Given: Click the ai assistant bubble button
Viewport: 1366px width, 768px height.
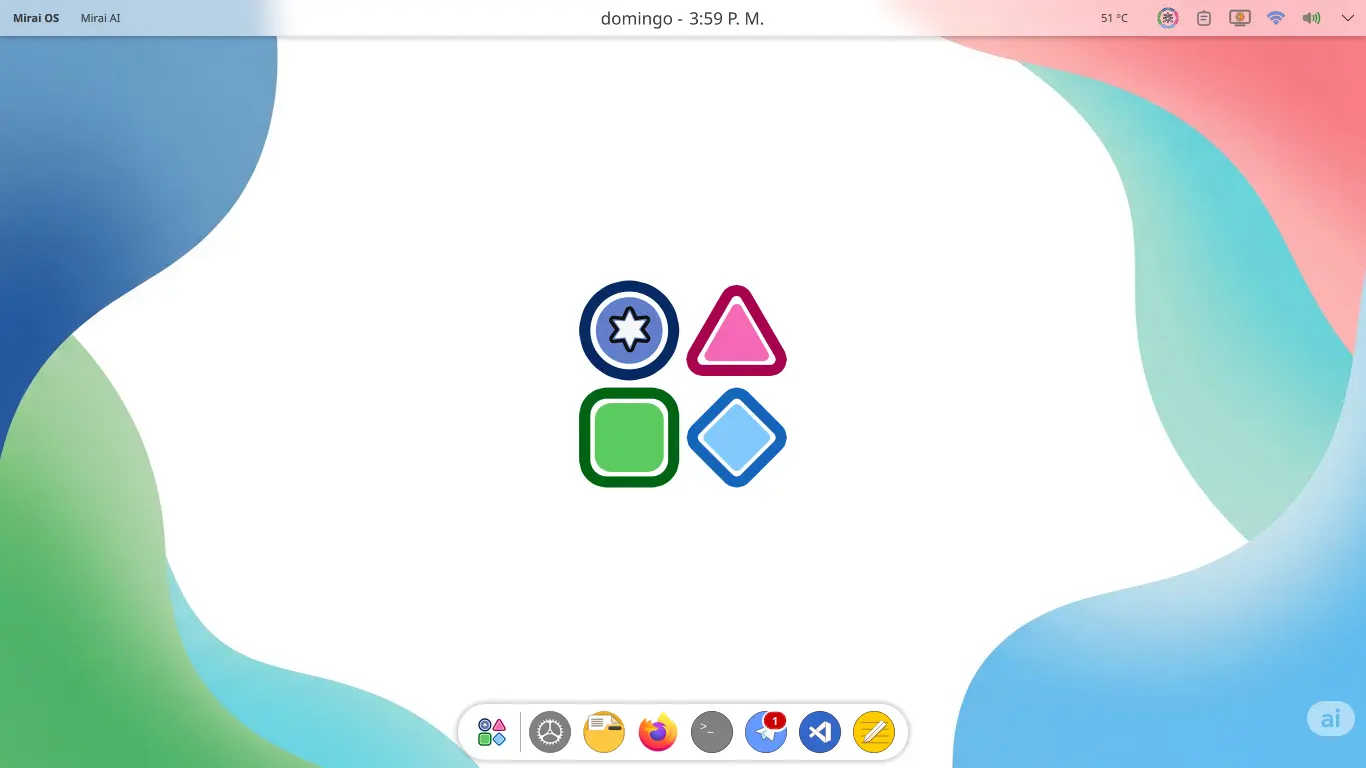Looking at the screenshot, I should (x=1330, y=718).
